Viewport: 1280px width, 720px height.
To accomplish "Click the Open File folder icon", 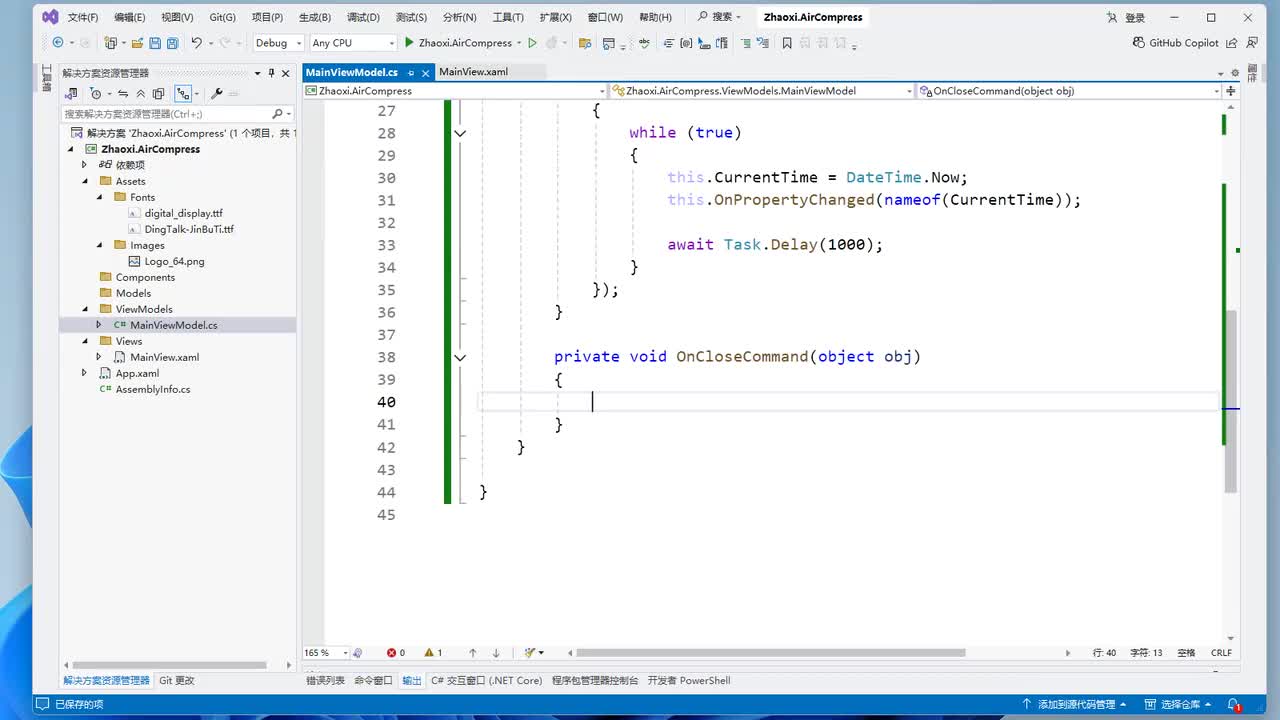I will click(x=137, y=43).
